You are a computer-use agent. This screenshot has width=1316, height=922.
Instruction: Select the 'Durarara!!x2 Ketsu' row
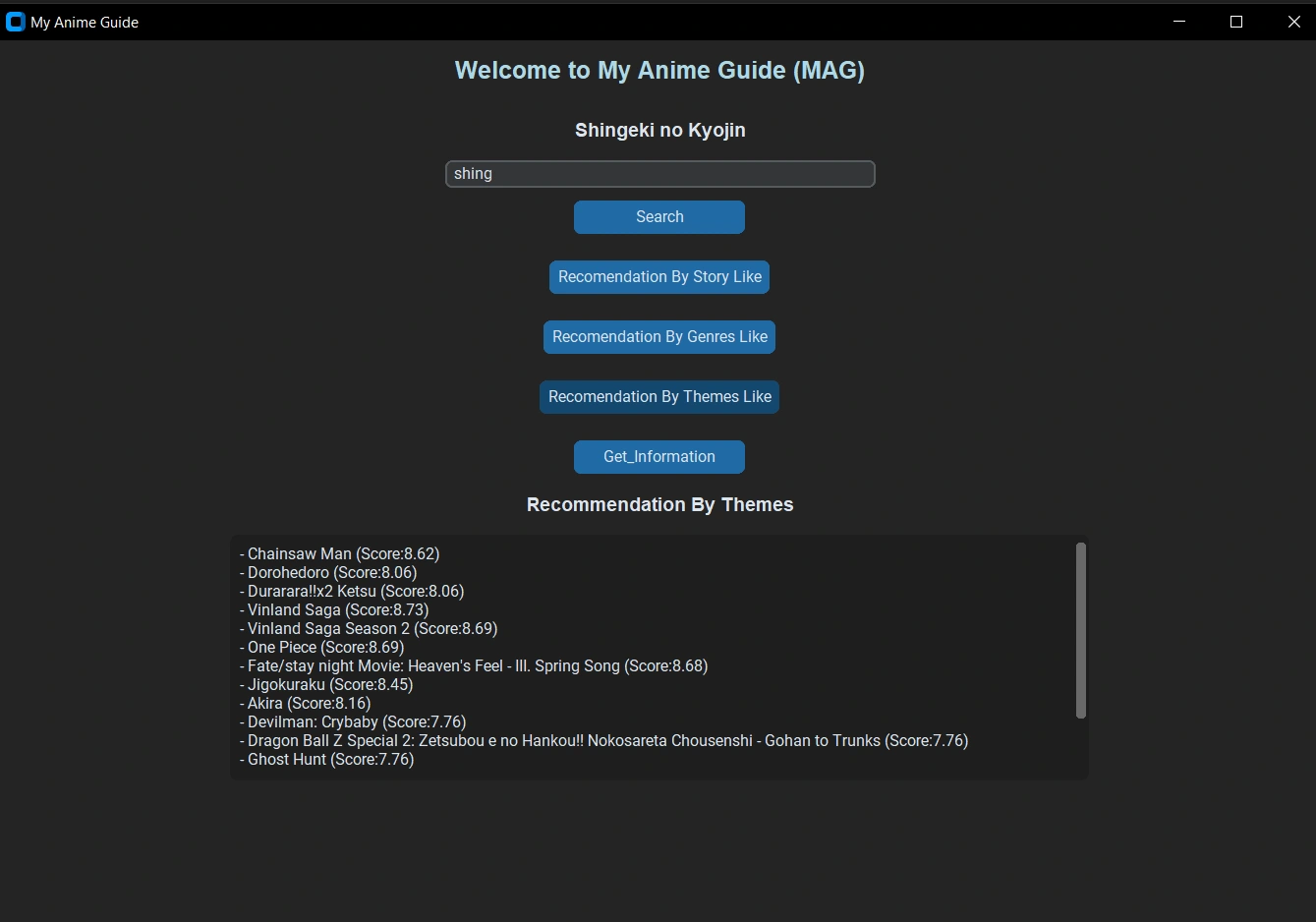352,592
